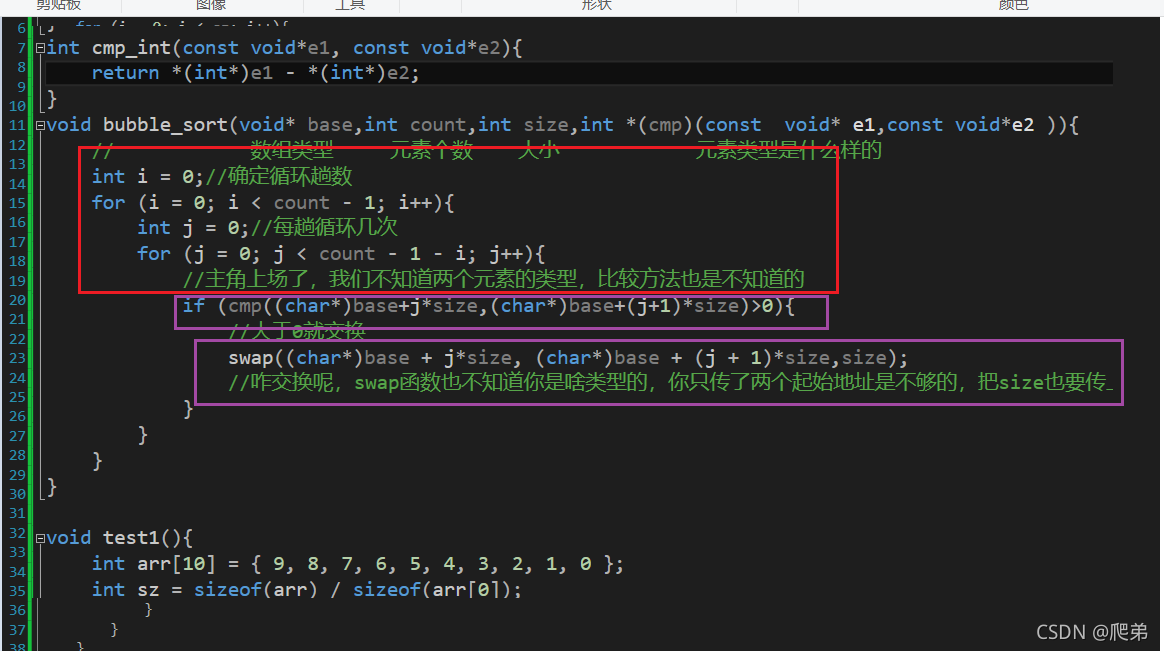Open the 颜色 ribbon section
This screenshot has width=1164, height=651.
click(x=1013, y=5)
